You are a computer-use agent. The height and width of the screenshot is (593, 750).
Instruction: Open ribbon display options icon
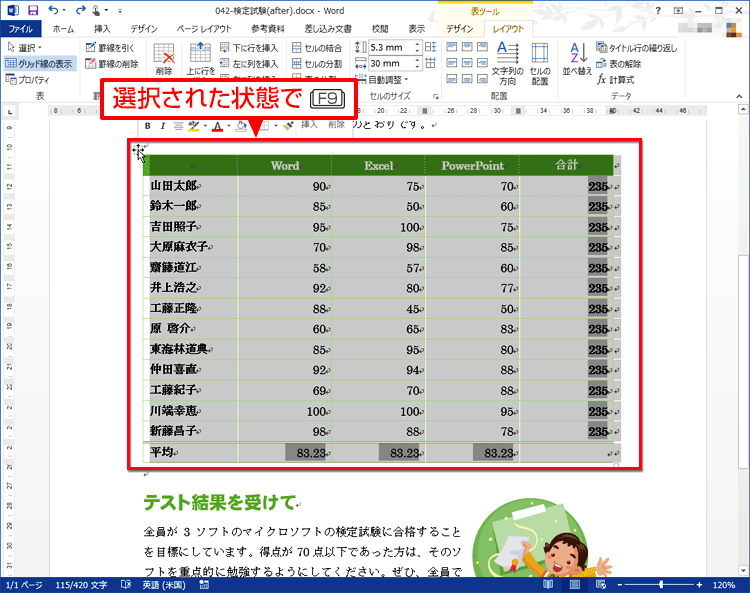click(x=678, y=11)
